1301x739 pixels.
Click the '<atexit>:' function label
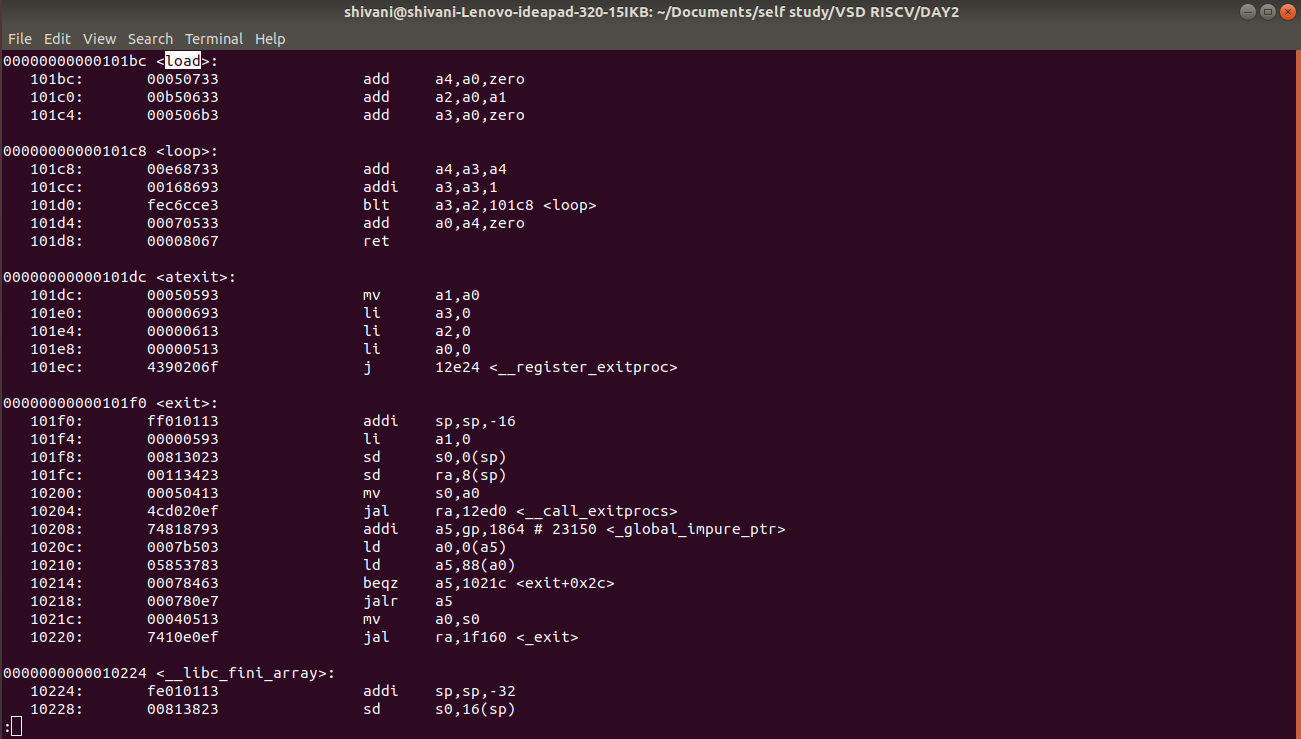[196, 277]
